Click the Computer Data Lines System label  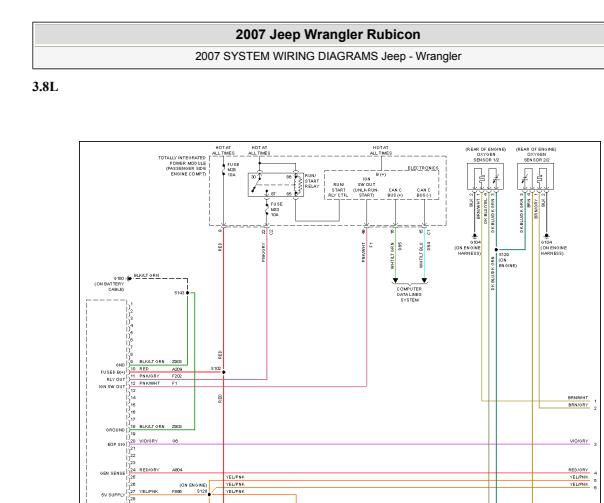pyautogui.click(x=409, y=294)
